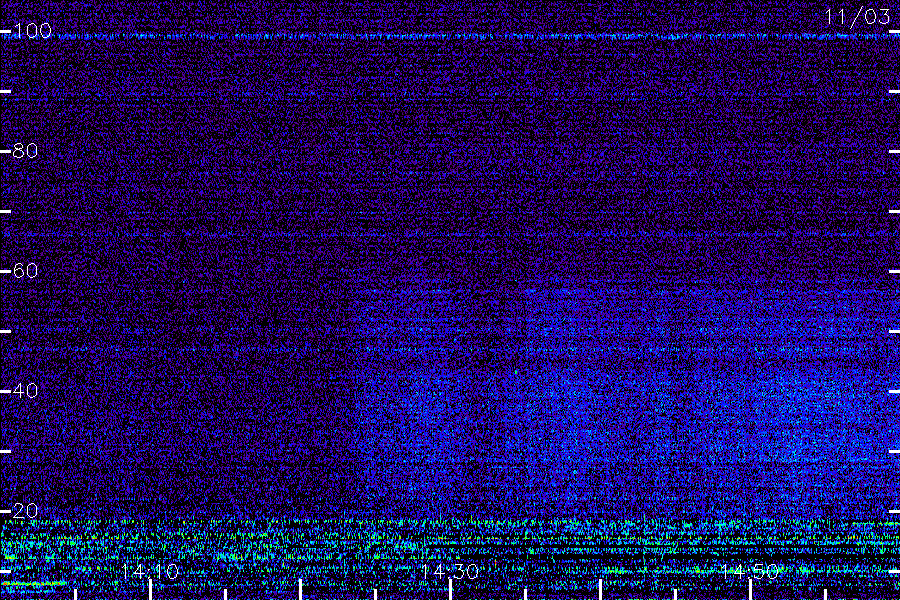Click the 14:30 time axis label
The width and height of the screenshot is (900, 600).
450,571
